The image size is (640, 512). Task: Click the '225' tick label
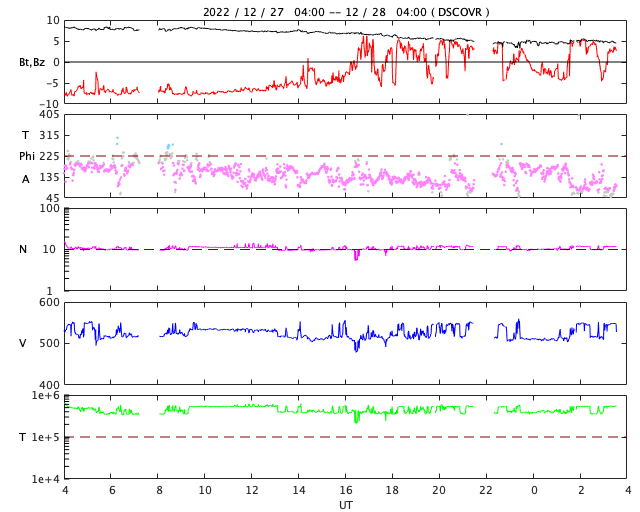[x=49, y=156]
